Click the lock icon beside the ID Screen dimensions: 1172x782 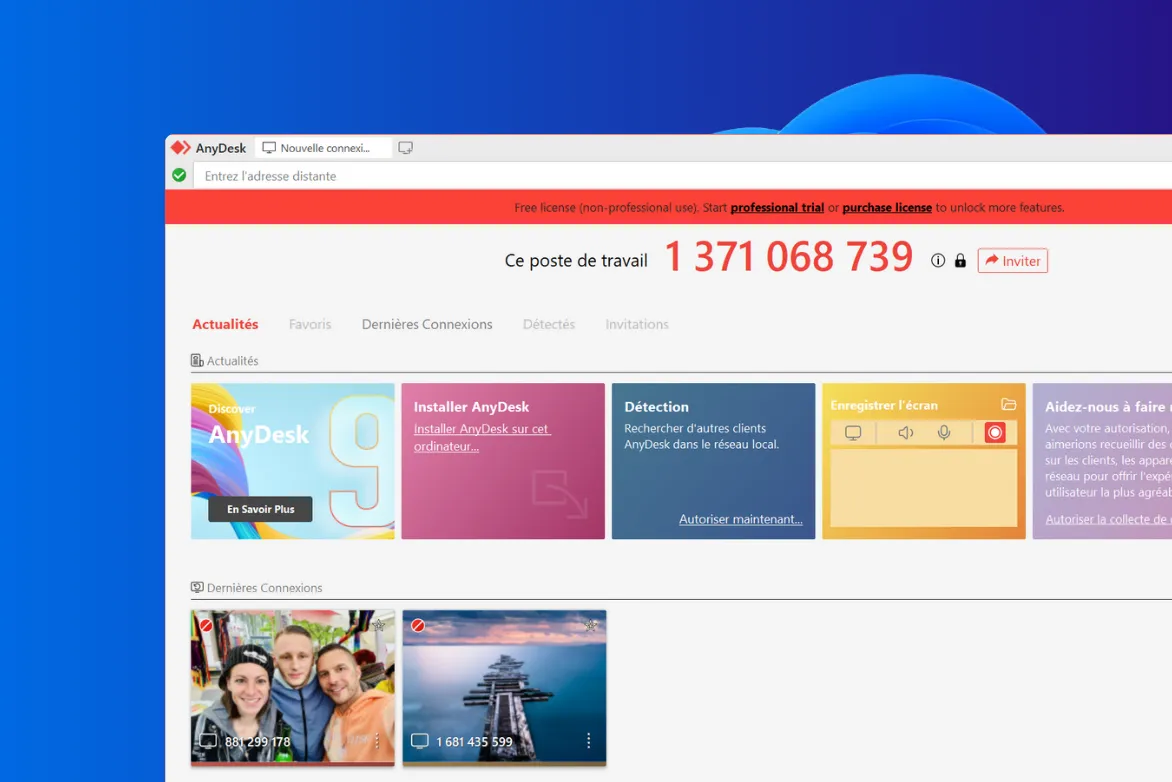click(959, 260)
